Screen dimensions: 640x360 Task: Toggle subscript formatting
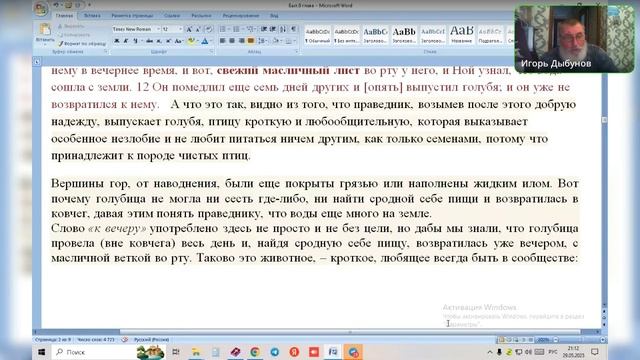click(159, 41)
